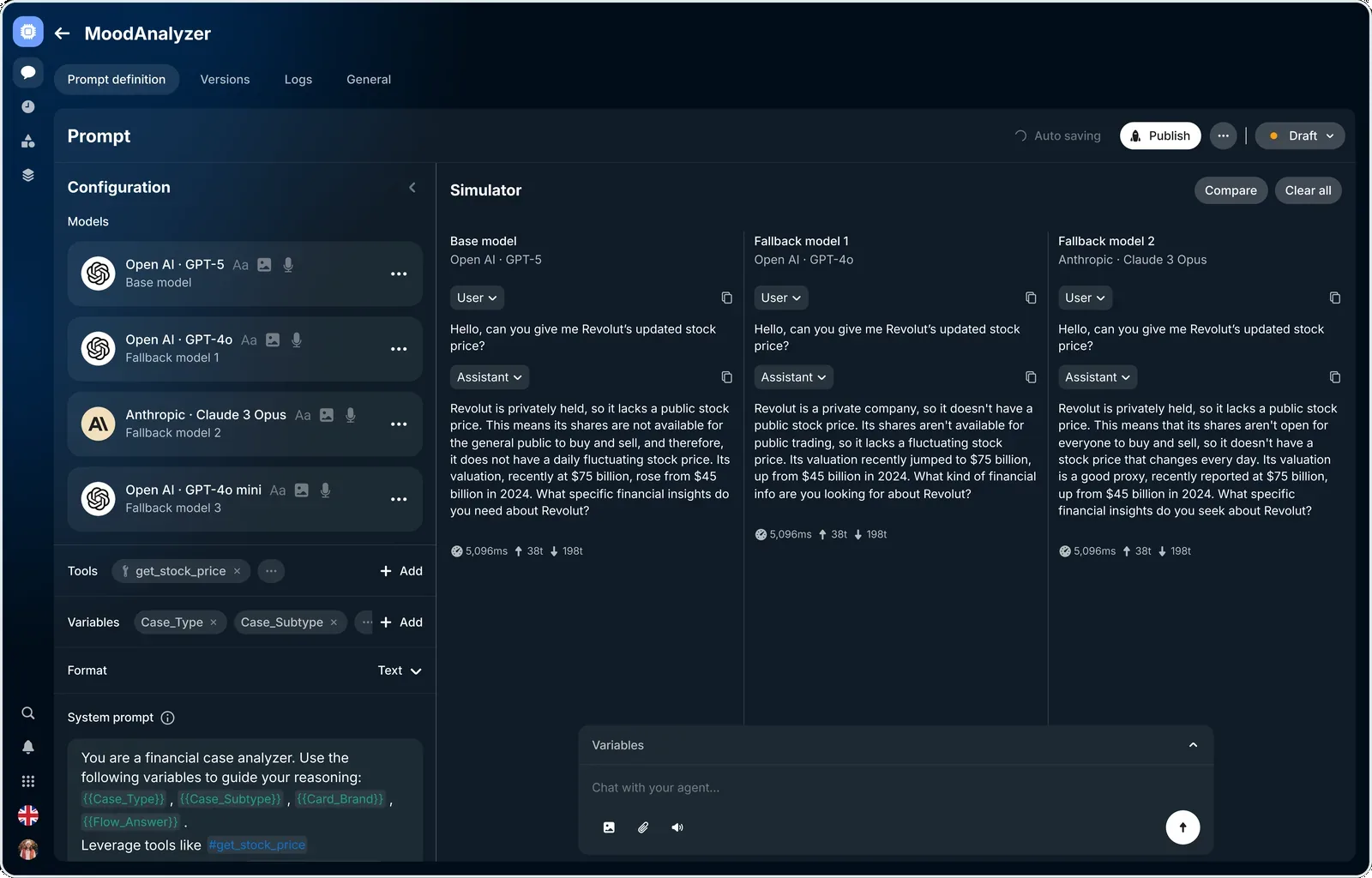This screenshot has height=878, width=1372.
Task: Open the apps grid sidebar icon
Action: pyautogui.click(x=28, y=781)
